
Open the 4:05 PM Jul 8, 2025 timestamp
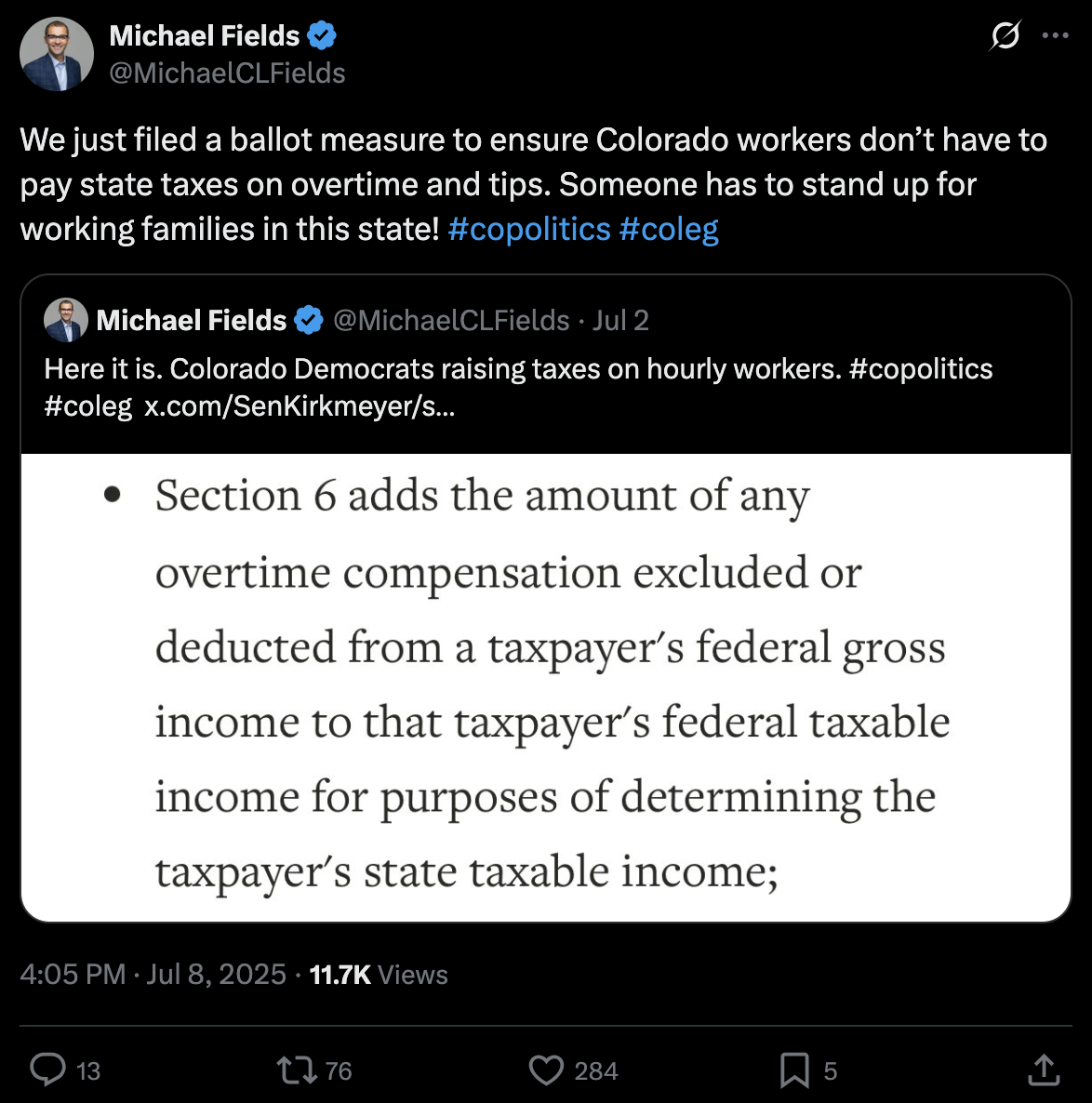[x=153, y=974]
